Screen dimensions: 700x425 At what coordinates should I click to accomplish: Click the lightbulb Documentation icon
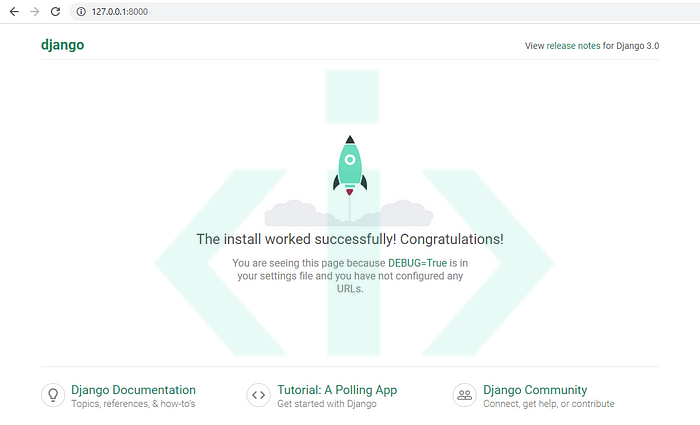point(53,395)
